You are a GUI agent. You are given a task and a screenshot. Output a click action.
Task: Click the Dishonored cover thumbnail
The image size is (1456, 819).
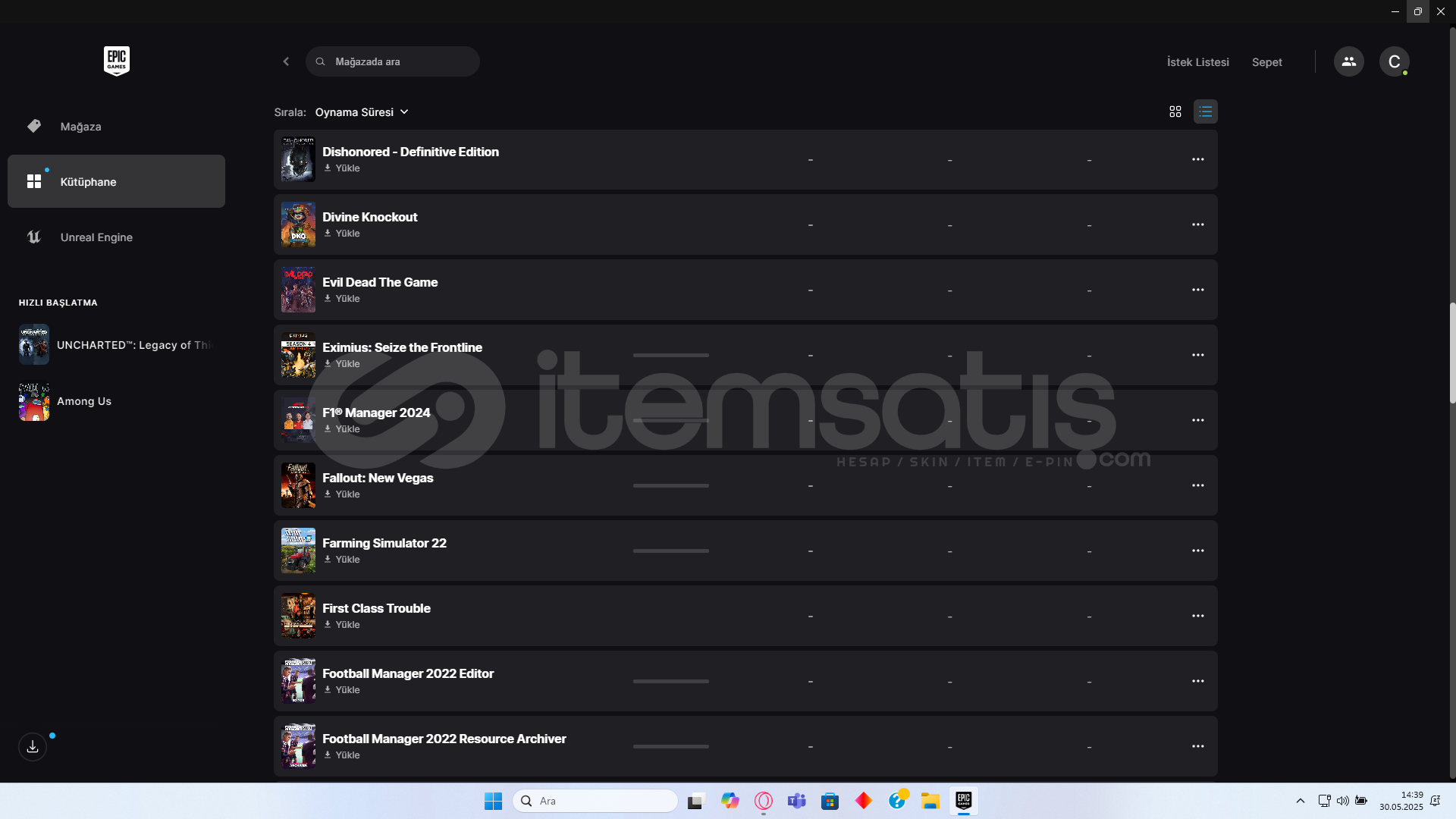point(298,159)
